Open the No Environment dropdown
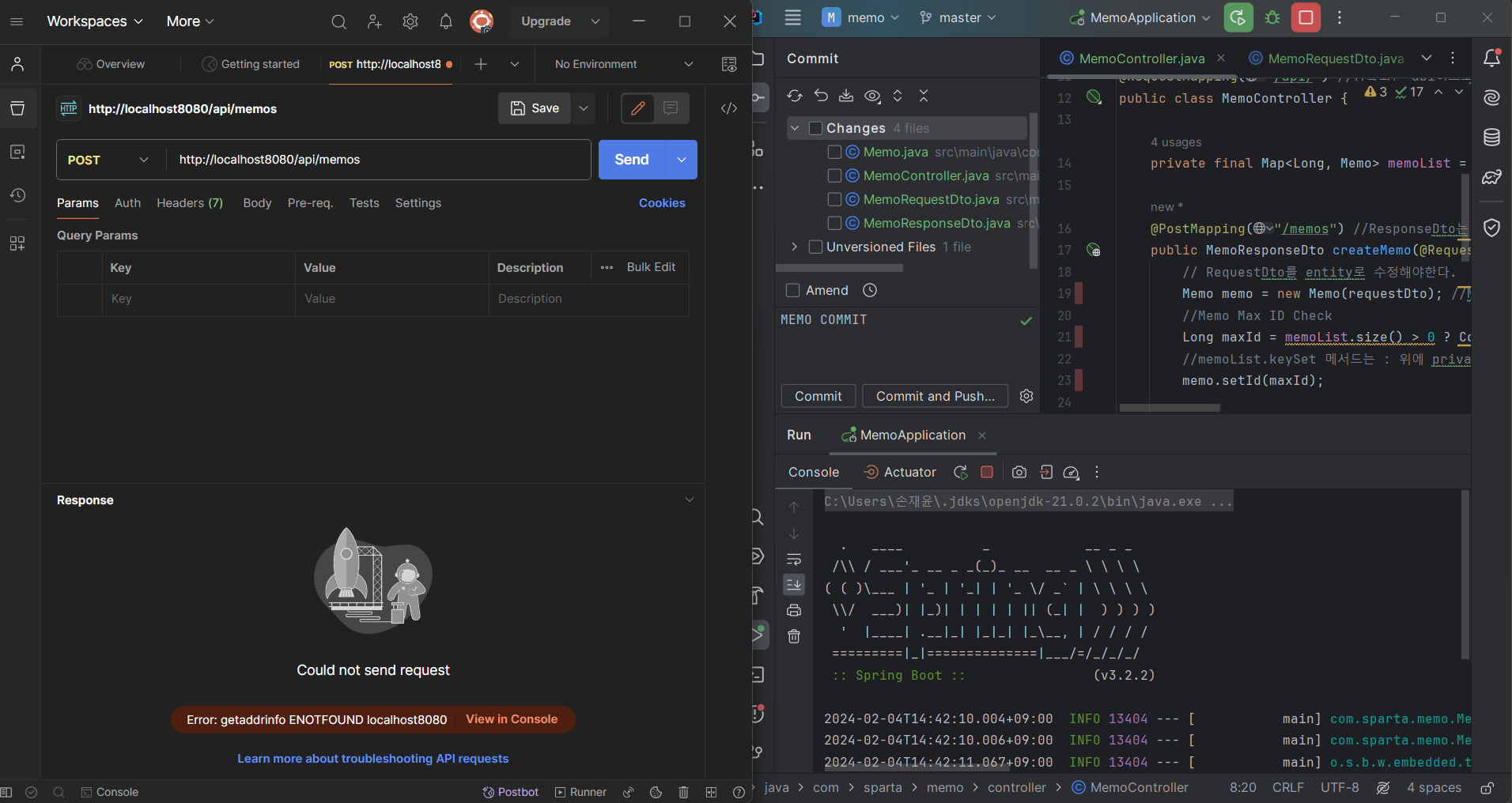The height and width of the screenshot is (803, 1512). click(623, 64)
